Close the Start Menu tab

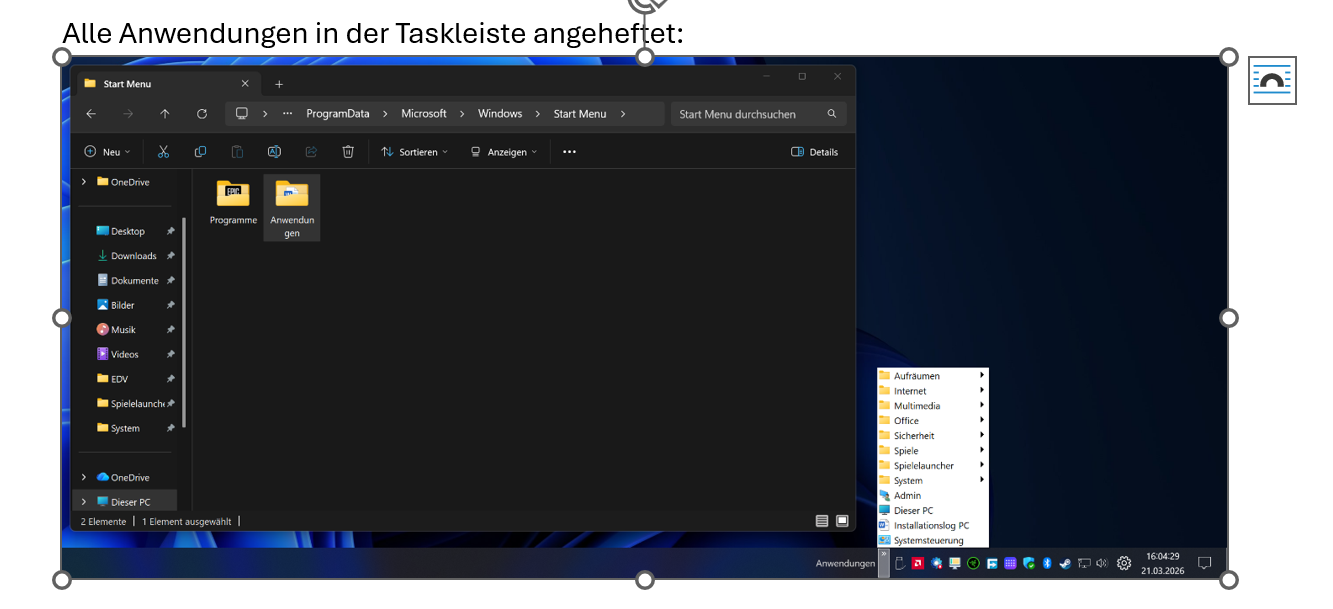click(245, 84)
